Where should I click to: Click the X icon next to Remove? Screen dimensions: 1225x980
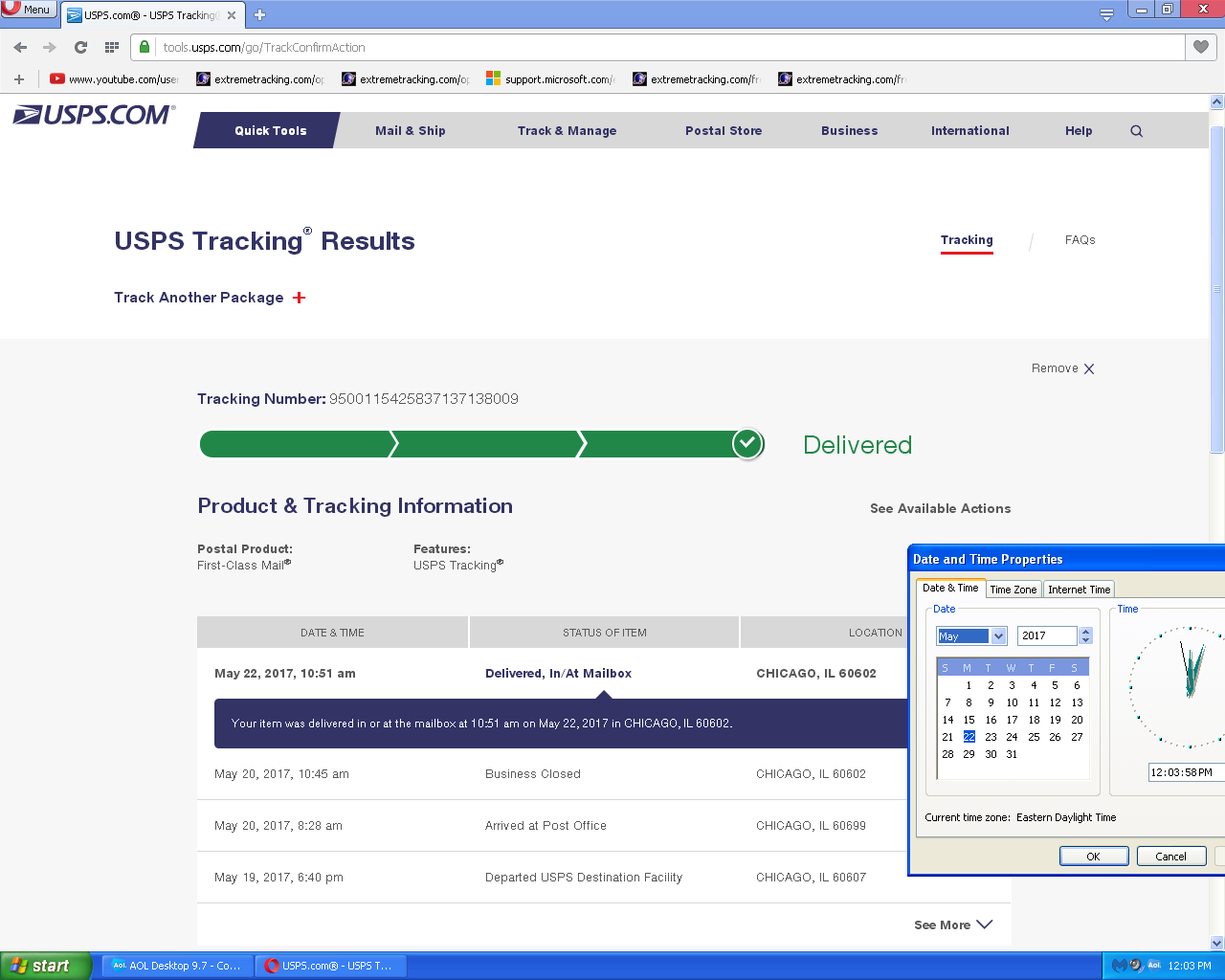[x=1089, y=368]
